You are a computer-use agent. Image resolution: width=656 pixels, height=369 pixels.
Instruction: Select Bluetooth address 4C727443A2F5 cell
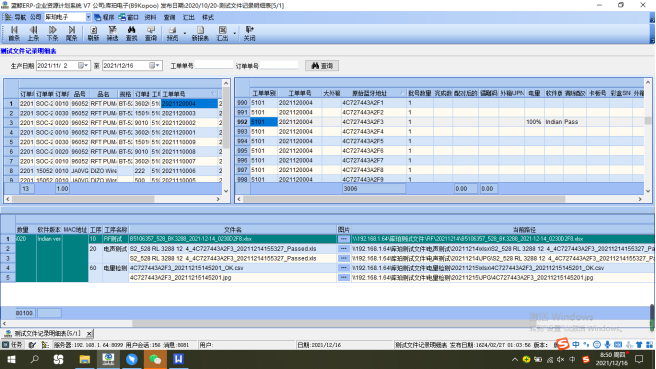pos(373,141)
